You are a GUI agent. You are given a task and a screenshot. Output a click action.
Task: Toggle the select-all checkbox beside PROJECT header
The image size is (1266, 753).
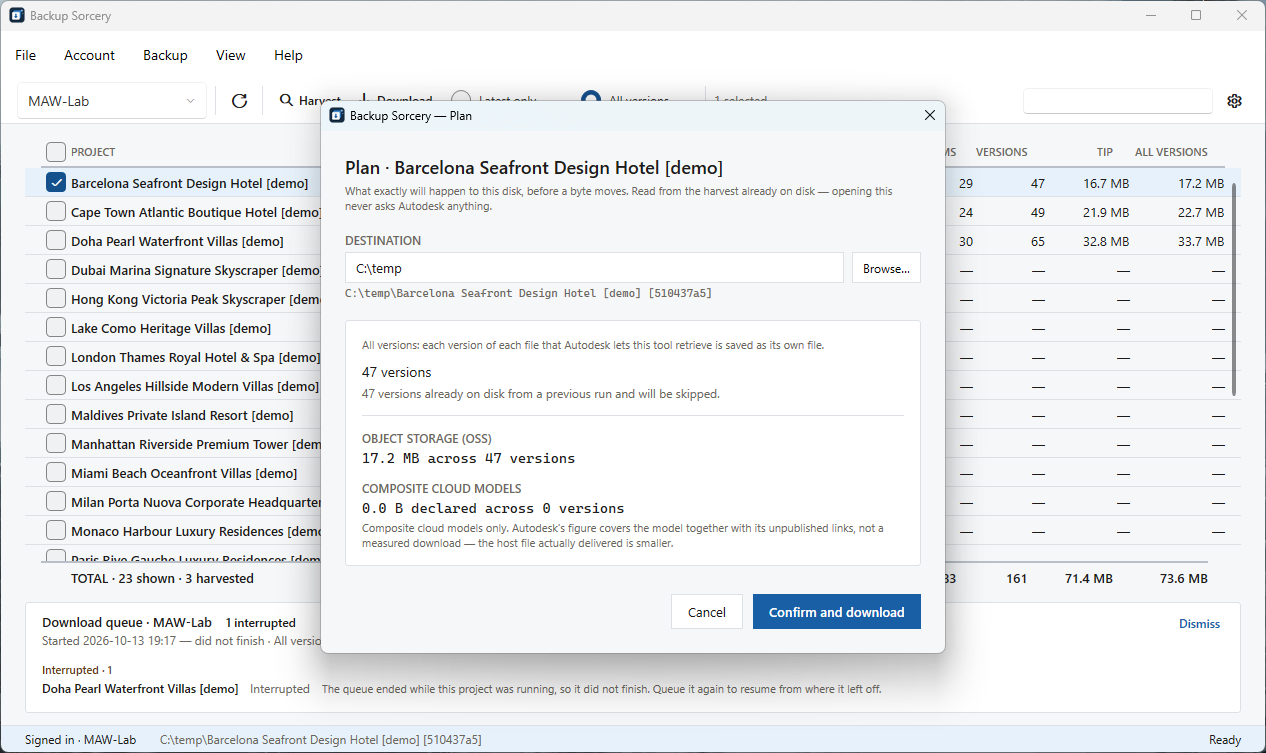pyautogui.click(x=56, y=152)
